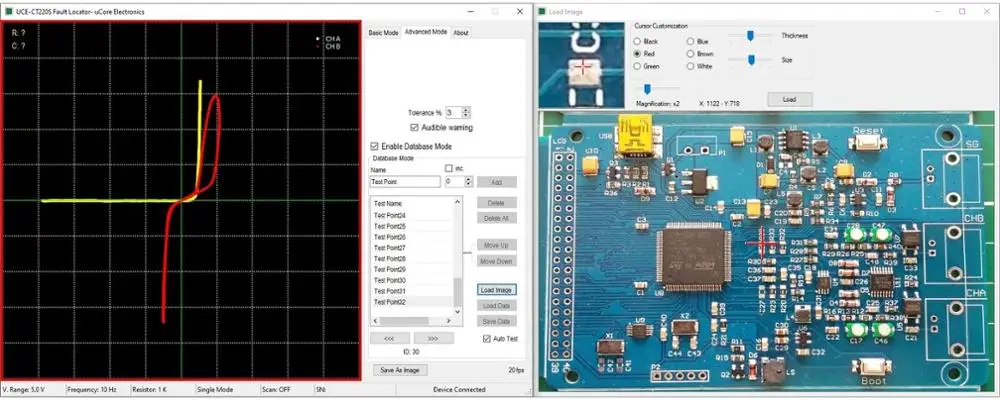
Task: Click the Save As Image button
Action: 399,370
